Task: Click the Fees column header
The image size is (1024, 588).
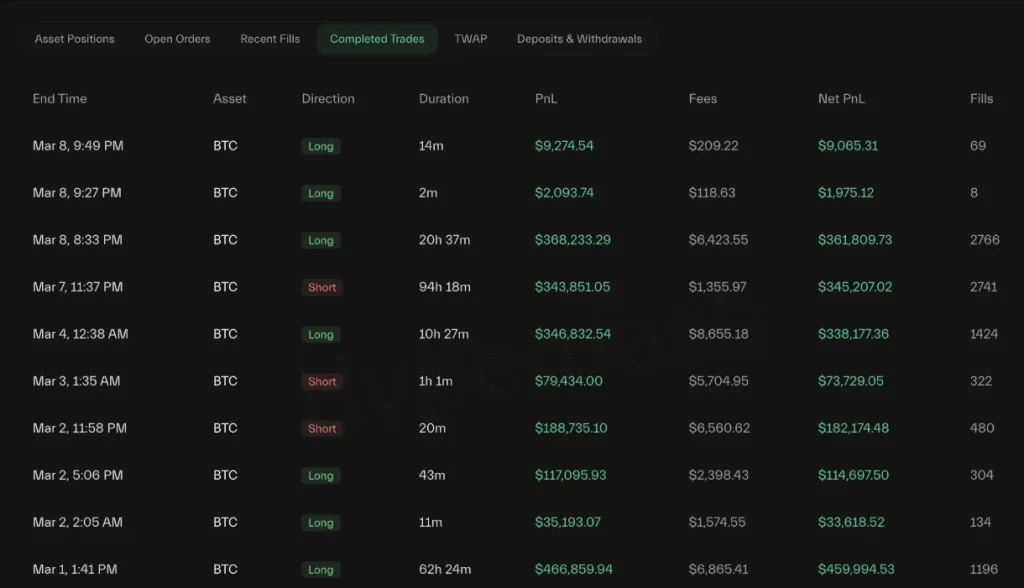Action: tap(702, 98)
